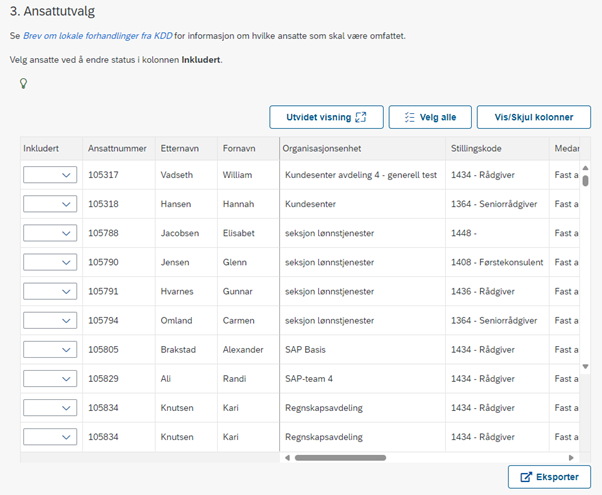The height and width of the screenshot is (495, 602).
Task: Open Inkludert dropdown for Hansen Hannah
Action: click(x=50, y=204)
